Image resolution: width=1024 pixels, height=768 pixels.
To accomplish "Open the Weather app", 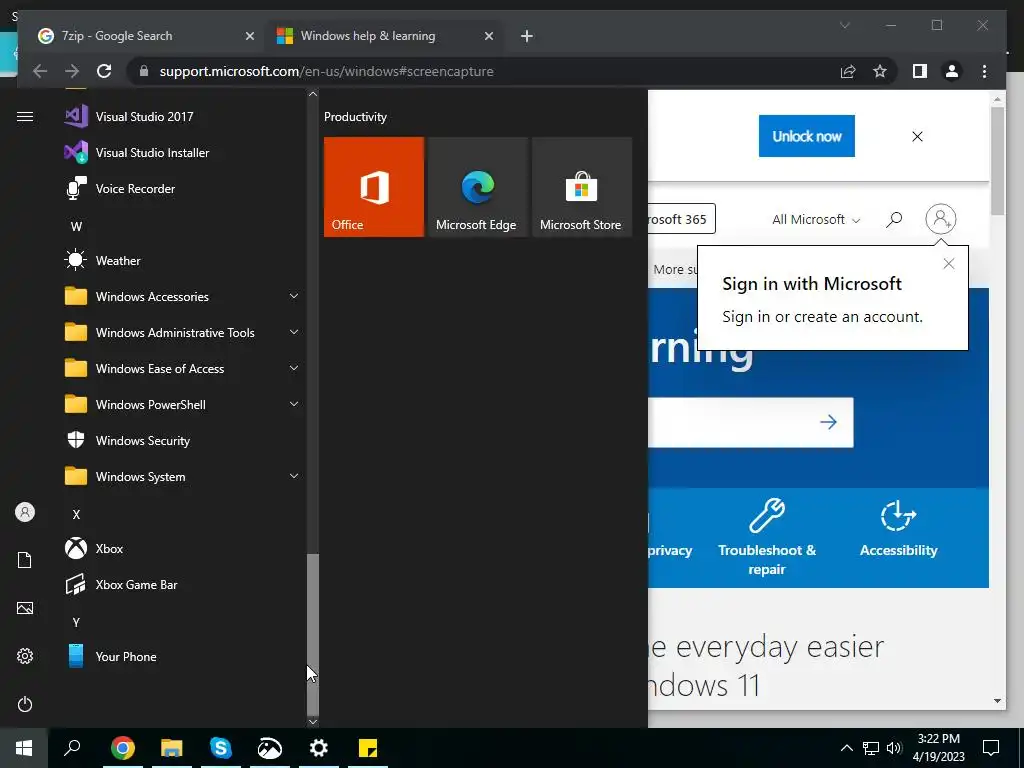I will [180, 261].
